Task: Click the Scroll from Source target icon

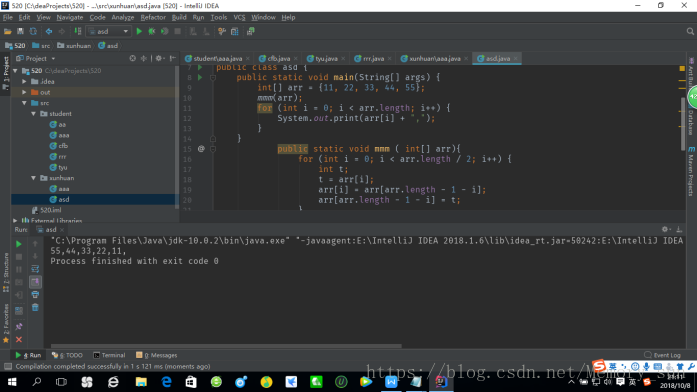Action: pos(132,58)
